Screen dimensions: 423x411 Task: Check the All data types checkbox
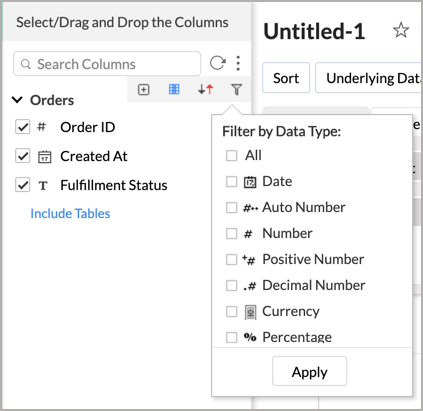pyautogui.click(x=231, y=155)
